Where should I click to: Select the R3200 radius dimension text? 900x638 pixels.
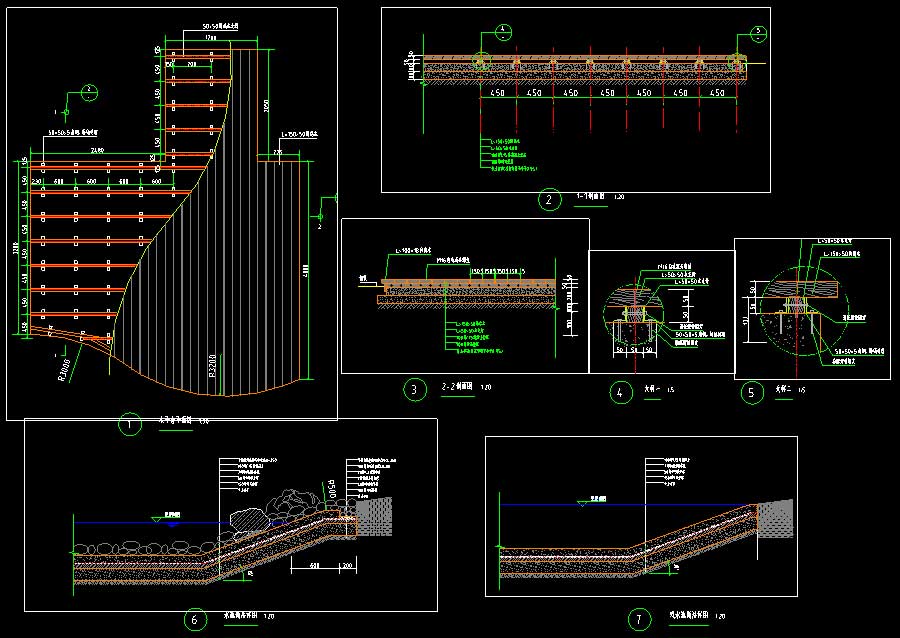click(212, 365)
